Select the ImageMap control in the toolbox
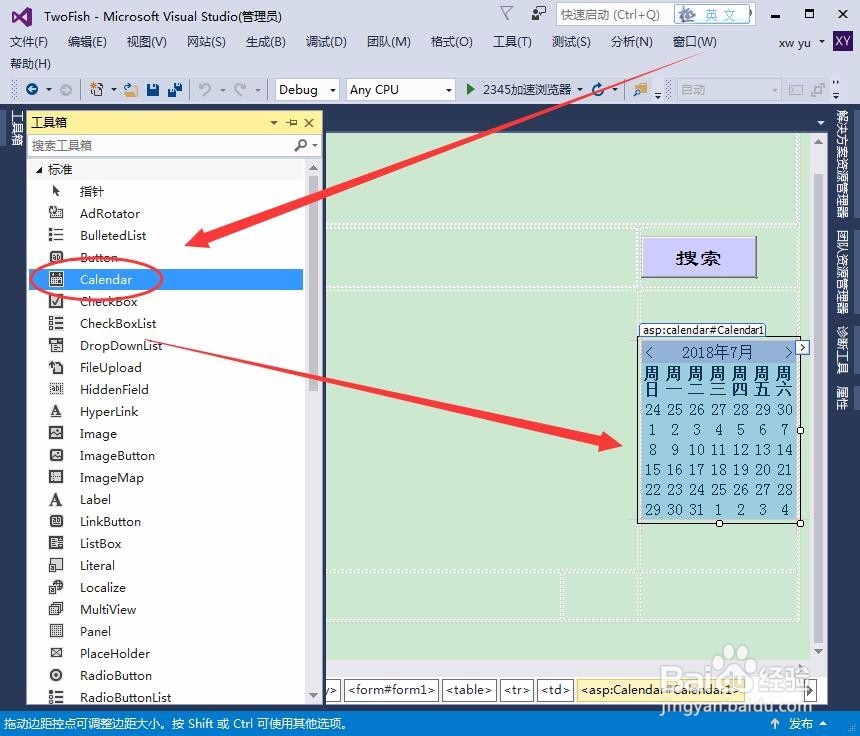Screen dimensions: 860x736 (x=165, y=477)
